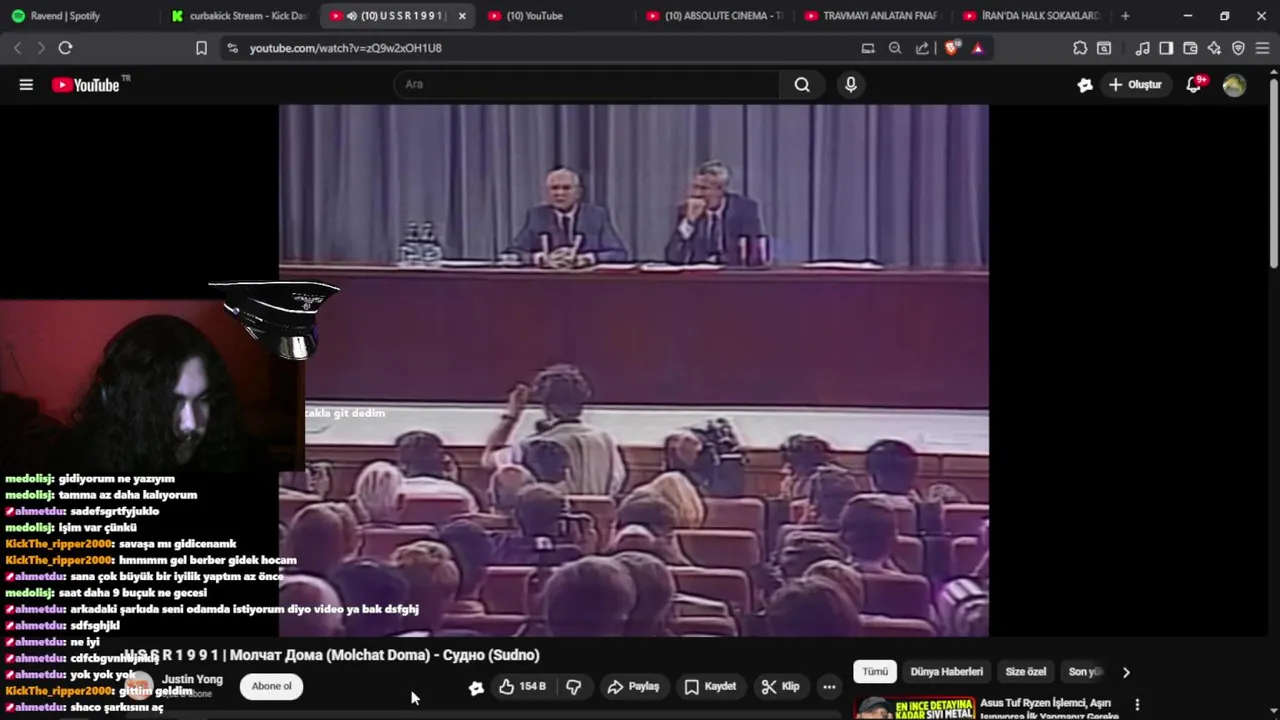Share this page via address bar icon
The width and height of the screenshot is (1280, 720).
point(922,48)
